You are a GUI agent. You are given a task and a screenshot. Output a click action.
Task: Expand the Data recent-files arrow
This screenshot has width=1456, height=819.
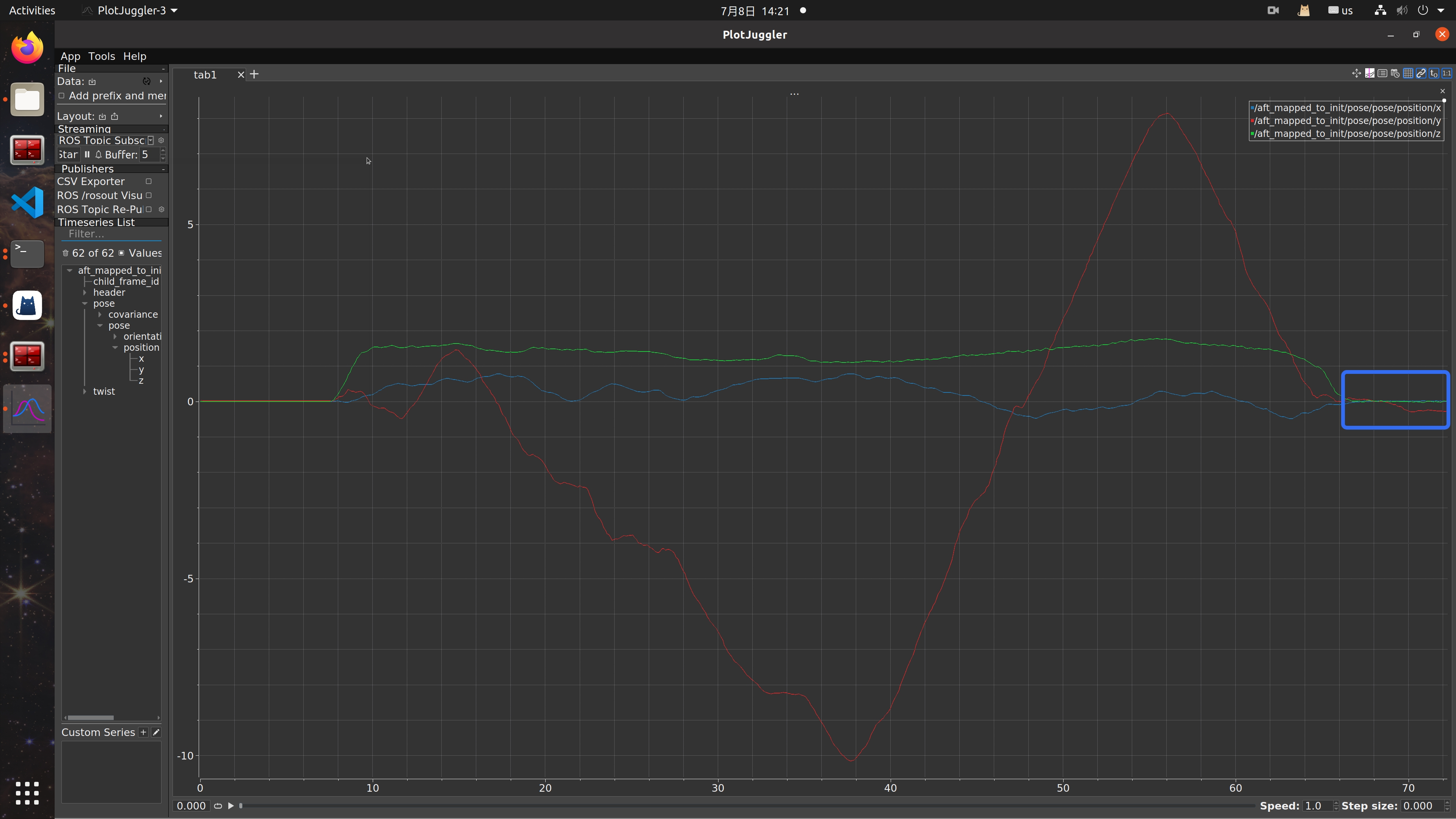click(x=161, y=82)
